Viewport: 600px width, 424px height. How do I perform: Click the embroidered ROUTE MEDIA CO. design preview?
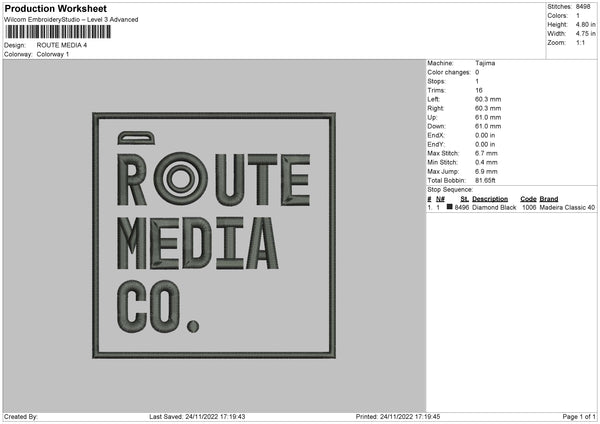[x=214, y=235]
